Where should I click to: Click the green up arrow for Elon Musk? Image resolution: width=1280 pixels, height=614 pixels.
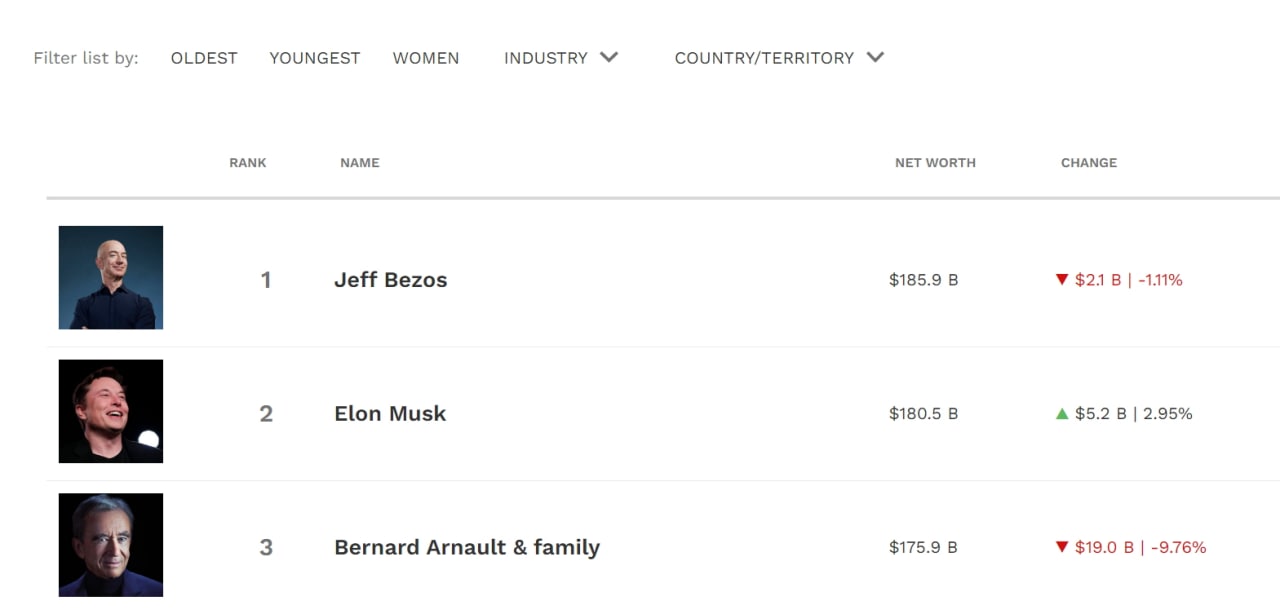(x=1062, y=414)
